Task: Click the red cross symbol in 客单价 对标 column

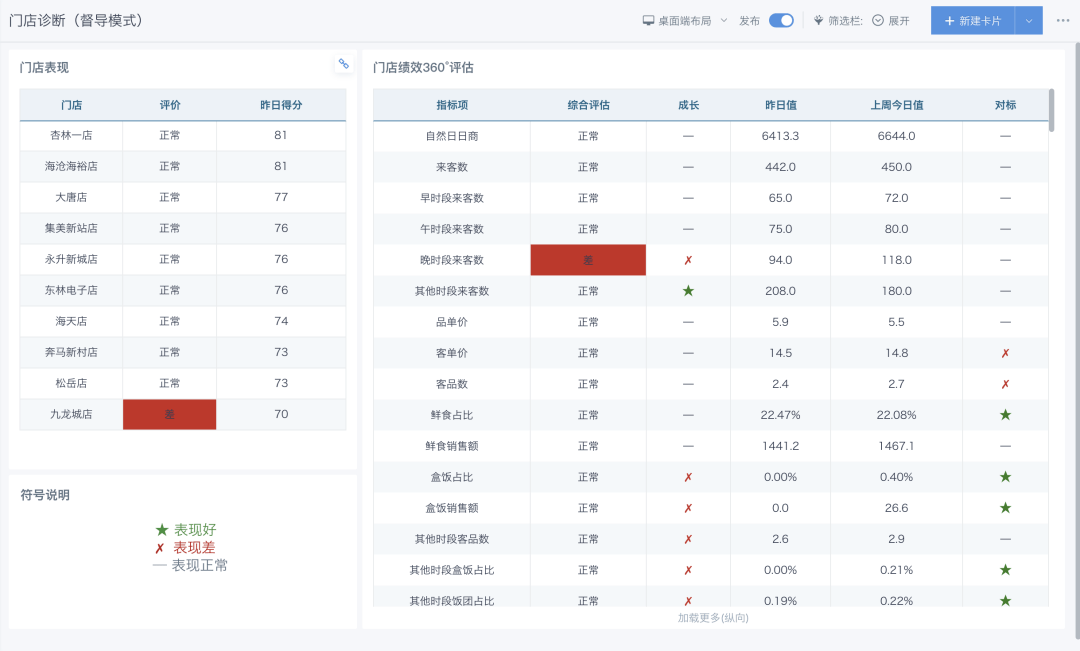Action: click(1004, 352)
